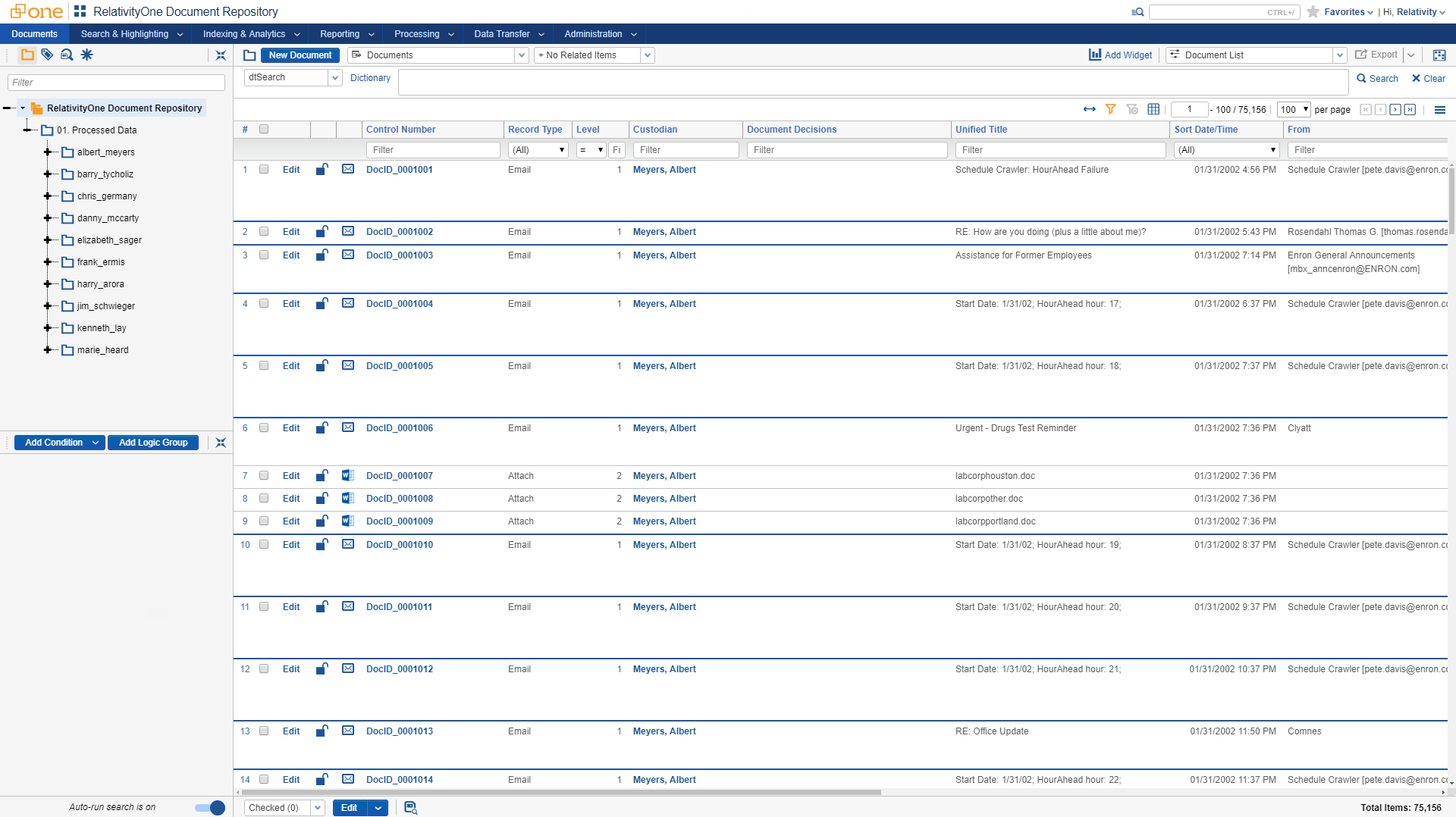Open the Reporting menu

click(347, 34)
